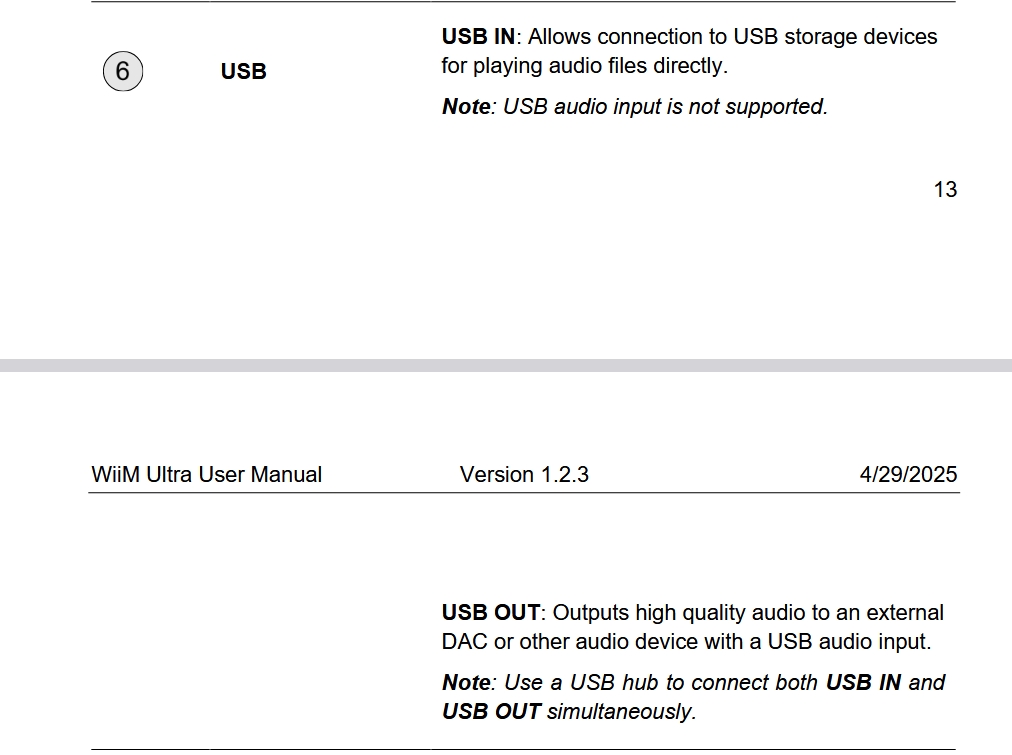Image resolution: width=1012 pixels, height=755 pixels.
Task: Click the line 'for playing audio files directly'
Action: coord(584,66)
